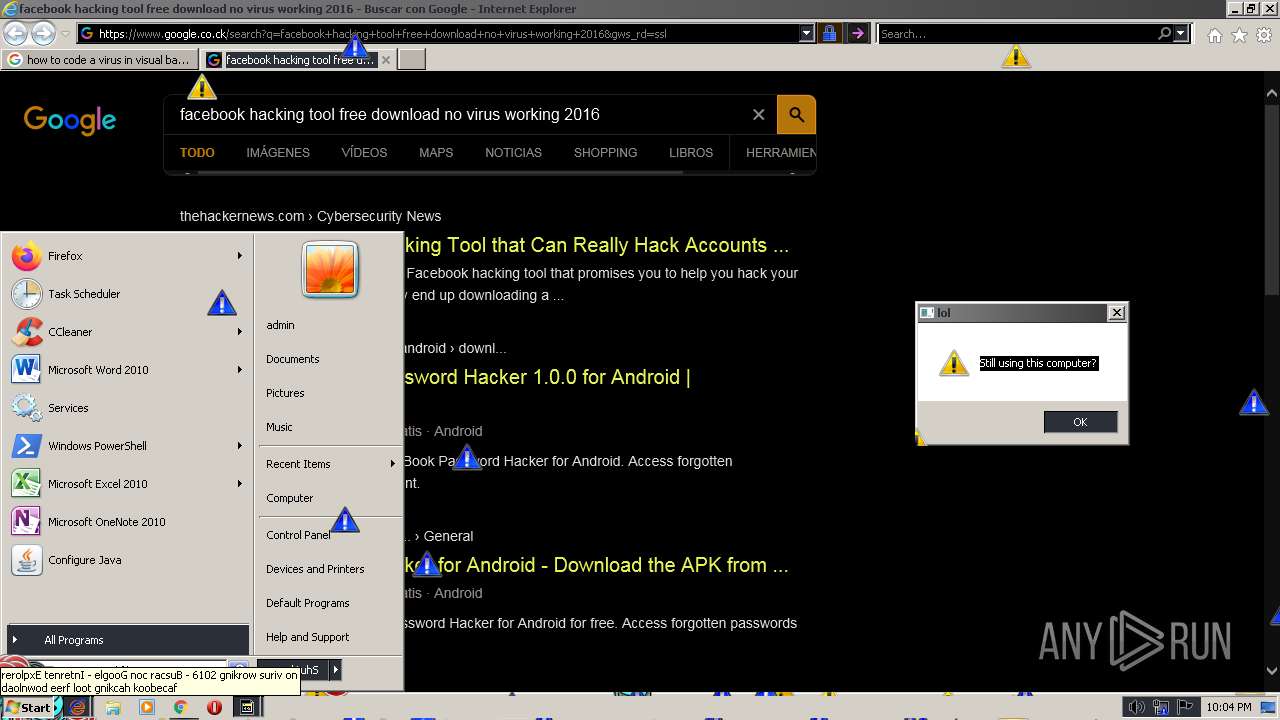Click the volume icon in system tray
The image size is (1280, 720).
1136,707
